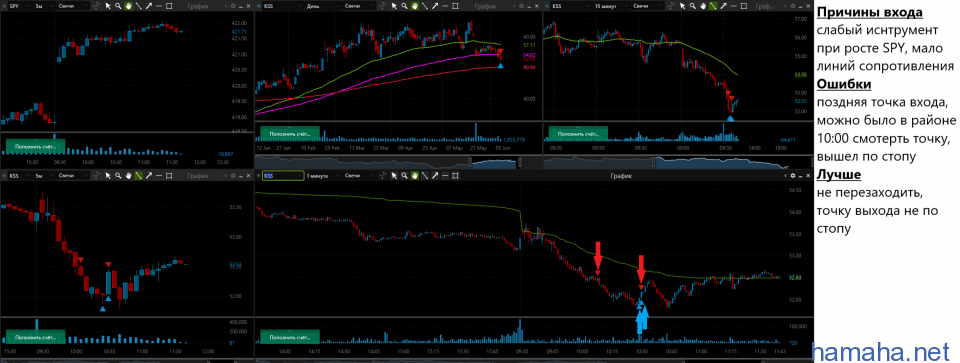Click the KSS ticker input in 1-minute chart
This screenshot has height=363, width=960.
(x=283, y=176)
